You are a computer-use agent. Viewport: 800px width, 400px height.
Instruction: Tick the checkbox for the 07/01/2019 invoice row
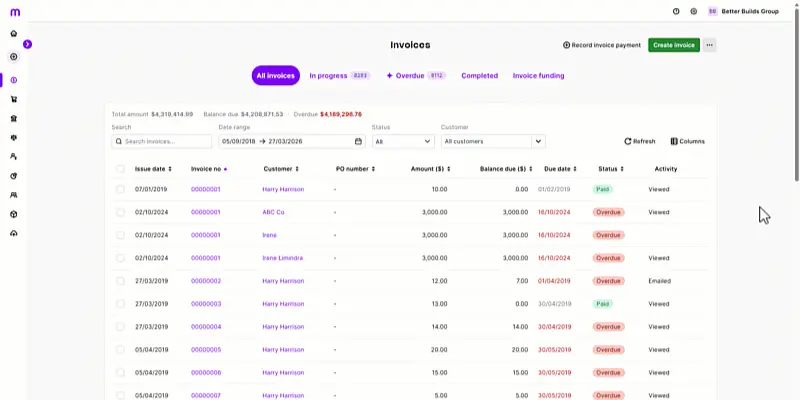[x=120, y=189]
